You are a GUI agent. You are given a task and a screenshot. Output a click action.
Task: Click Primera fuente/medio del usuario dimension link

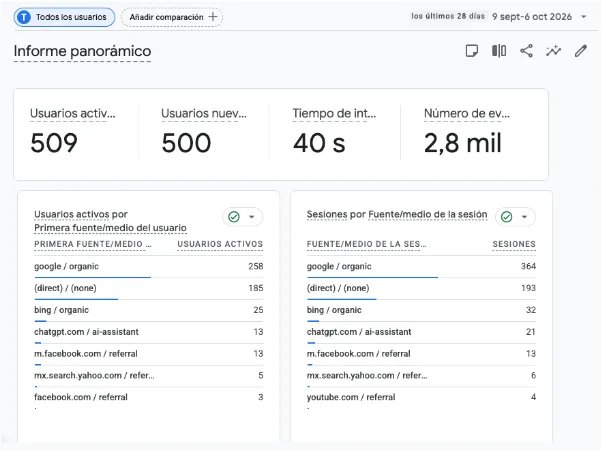pos(110,228)
